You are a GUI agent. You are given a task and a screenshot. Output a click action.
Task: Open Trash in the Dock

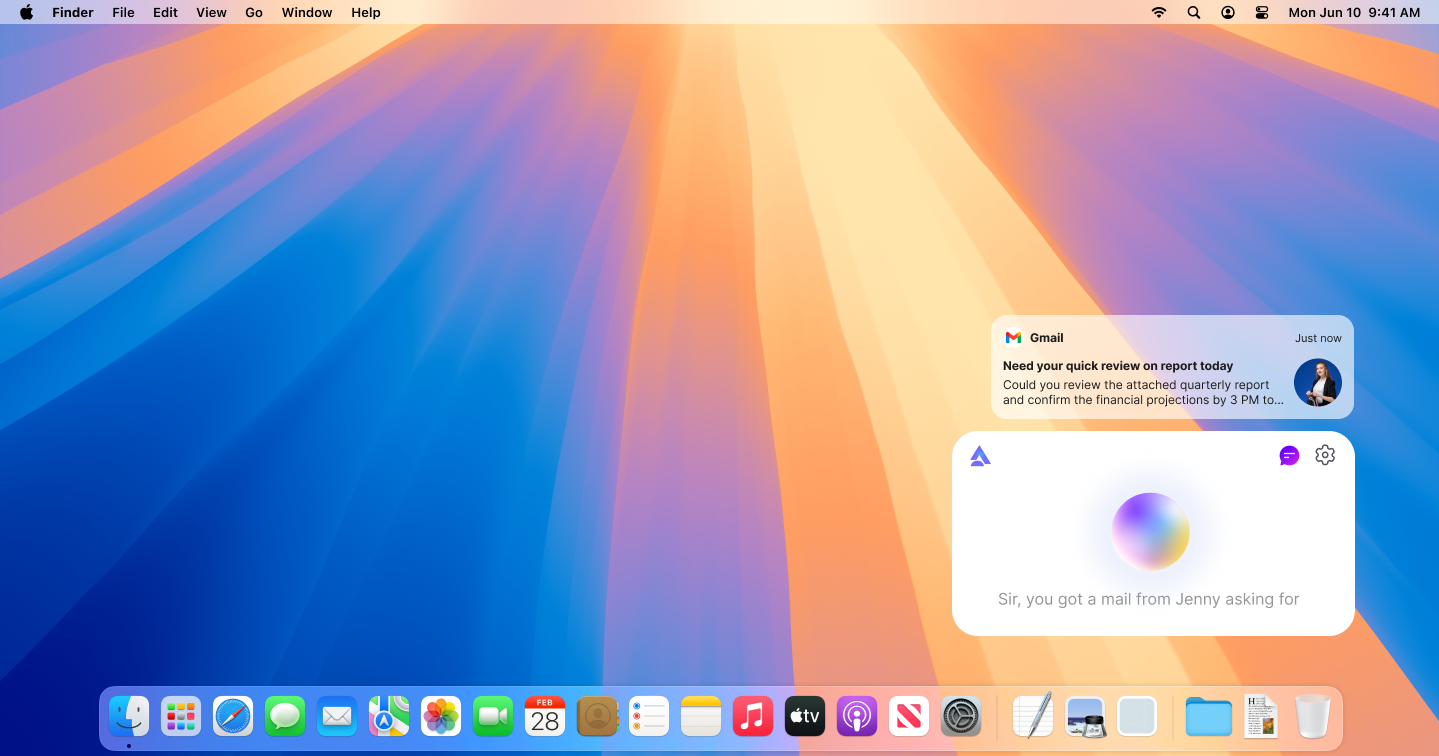pos(1312,716)
